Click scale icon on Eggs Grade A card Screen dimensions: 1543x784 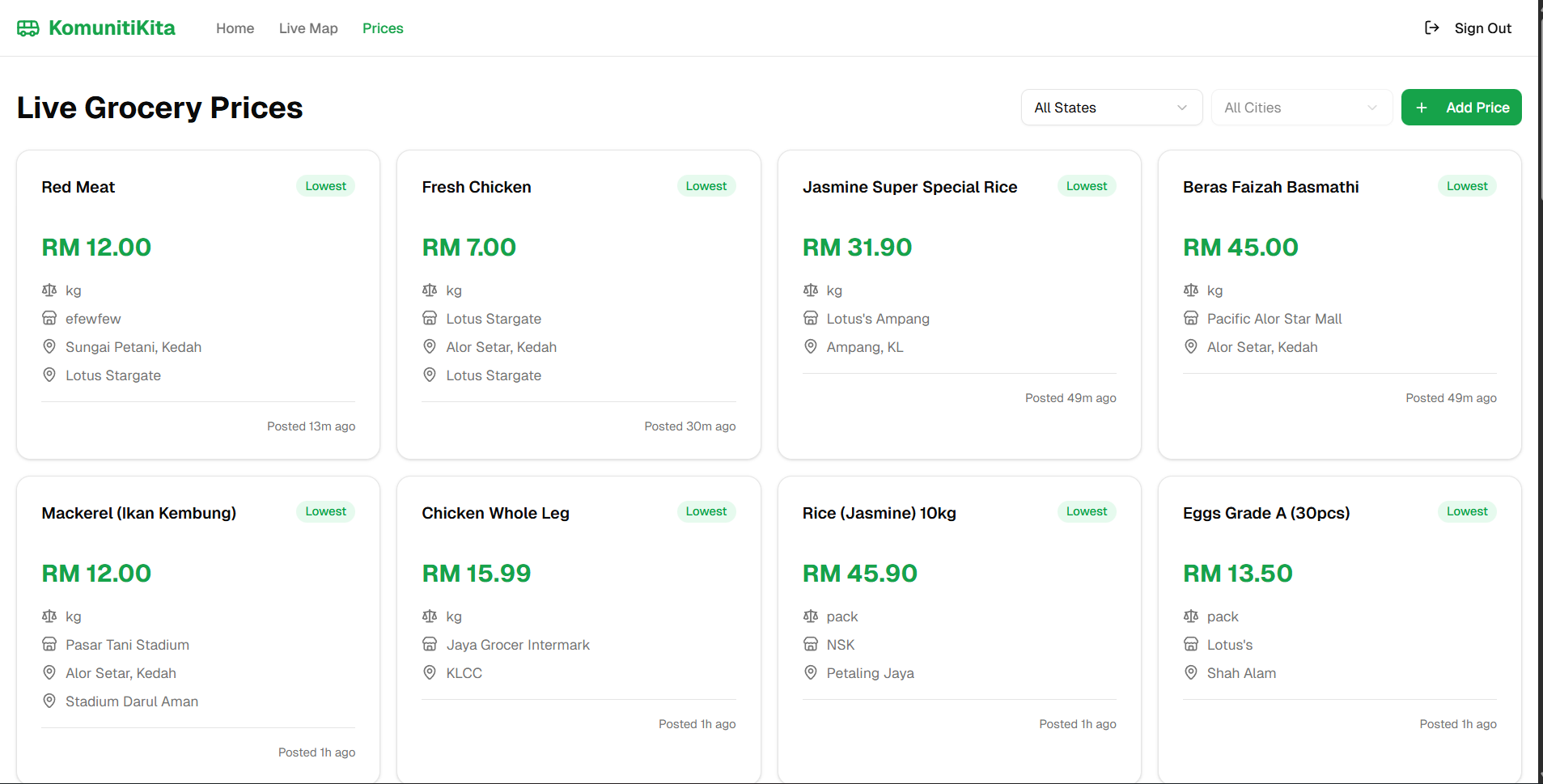[1191, 616]
